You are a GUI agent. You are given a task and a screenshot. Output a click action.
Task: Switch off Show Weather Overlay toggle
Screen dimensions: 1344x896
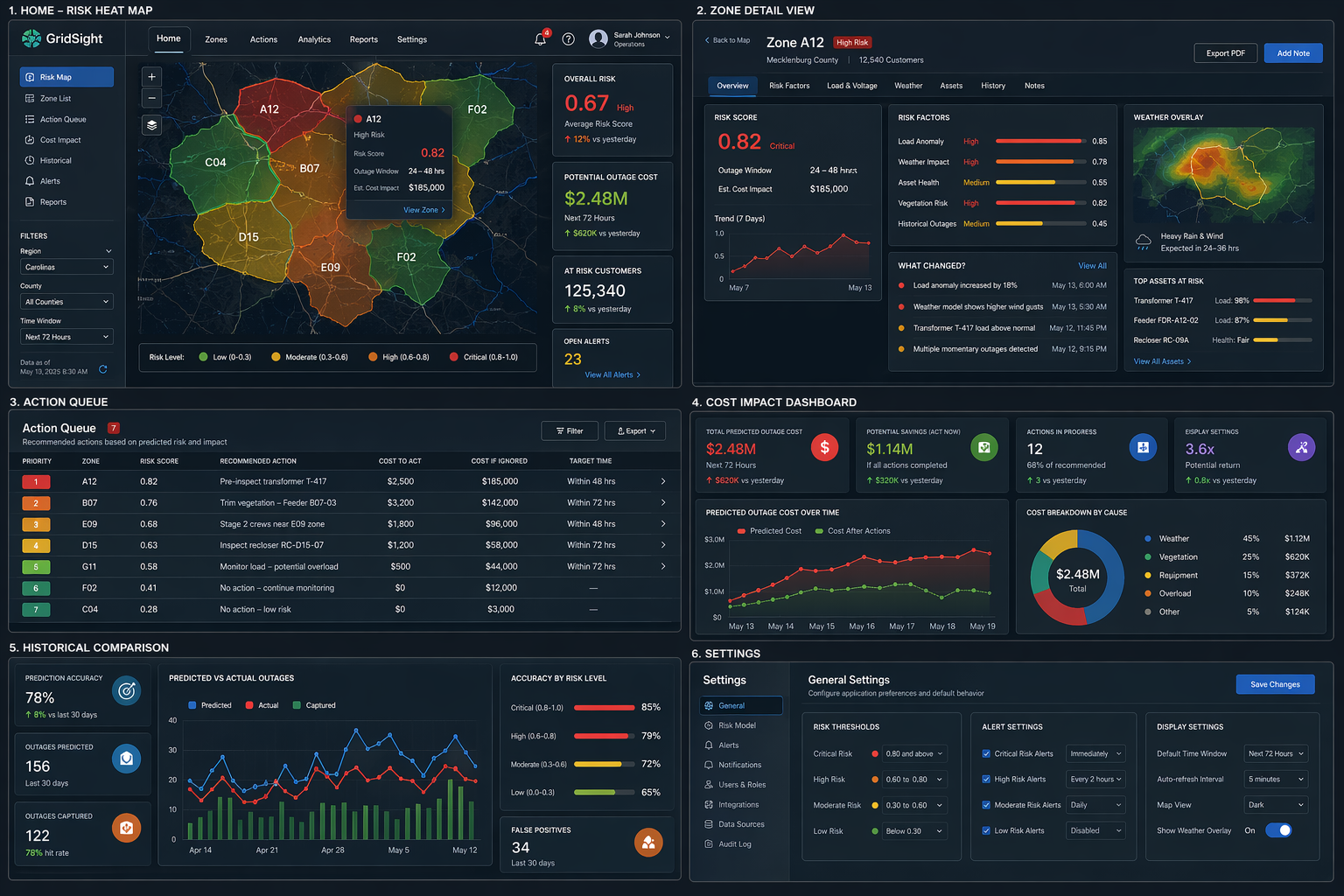pyautogui.click(x=1278, y=830)
